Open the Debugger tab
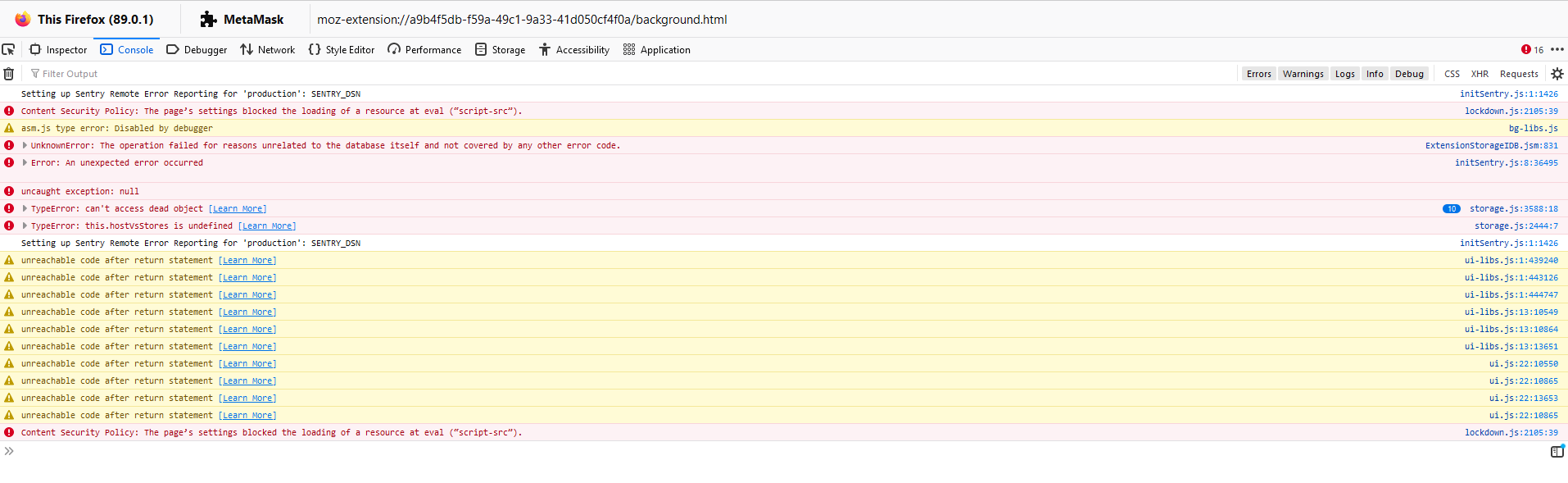The image size is (1568, 483). pyautogui.click(x=197, y=49)
